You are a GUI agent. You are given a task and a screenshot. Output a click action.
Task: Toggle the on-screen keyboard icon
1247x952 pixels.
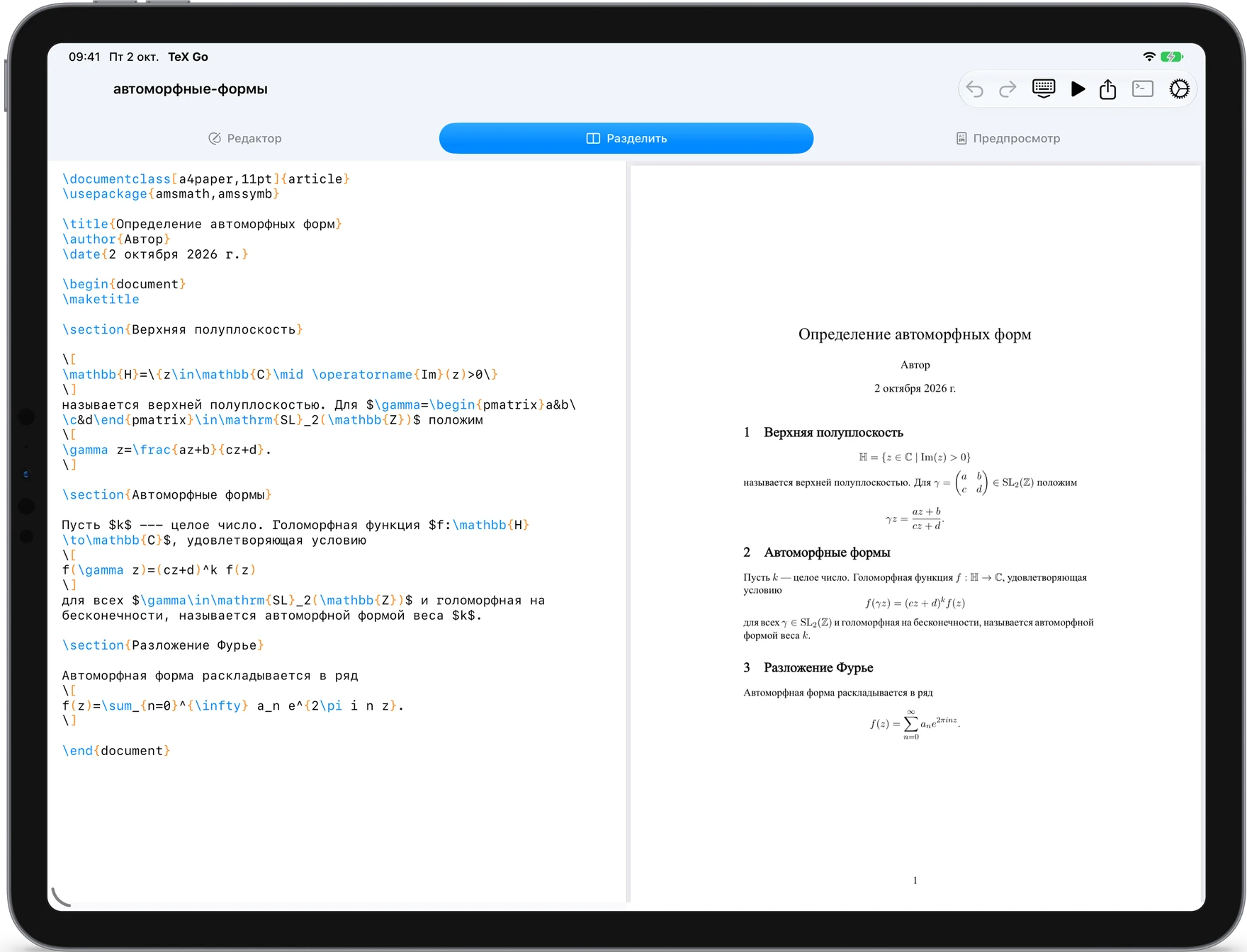pos(1044,89)
